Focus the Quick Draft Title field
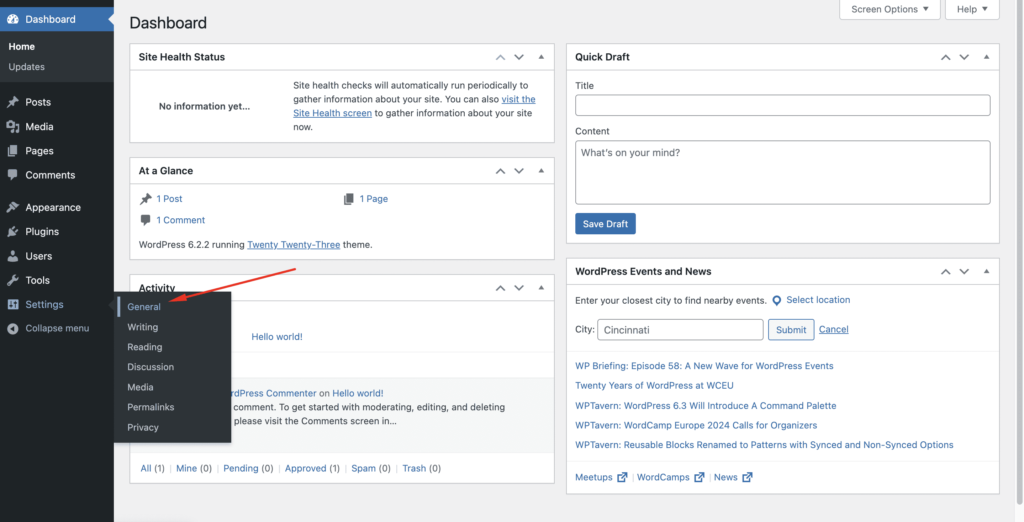 (x=782, y=105)
